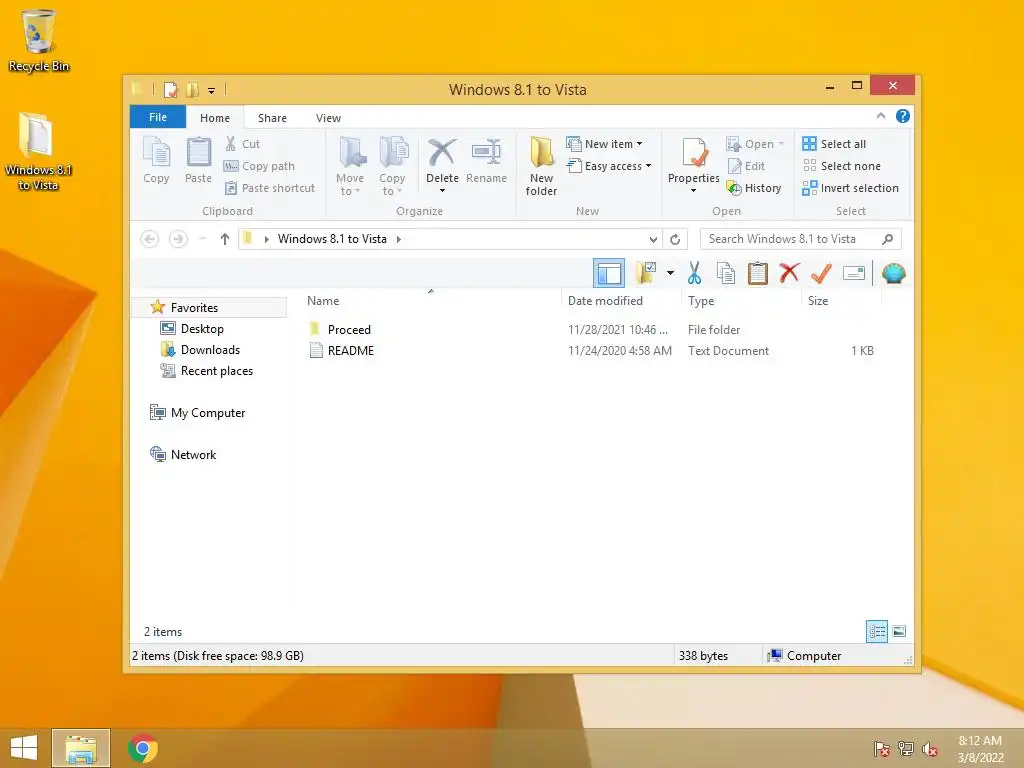
Task: Select the README text document
Action: pos(342,351)
